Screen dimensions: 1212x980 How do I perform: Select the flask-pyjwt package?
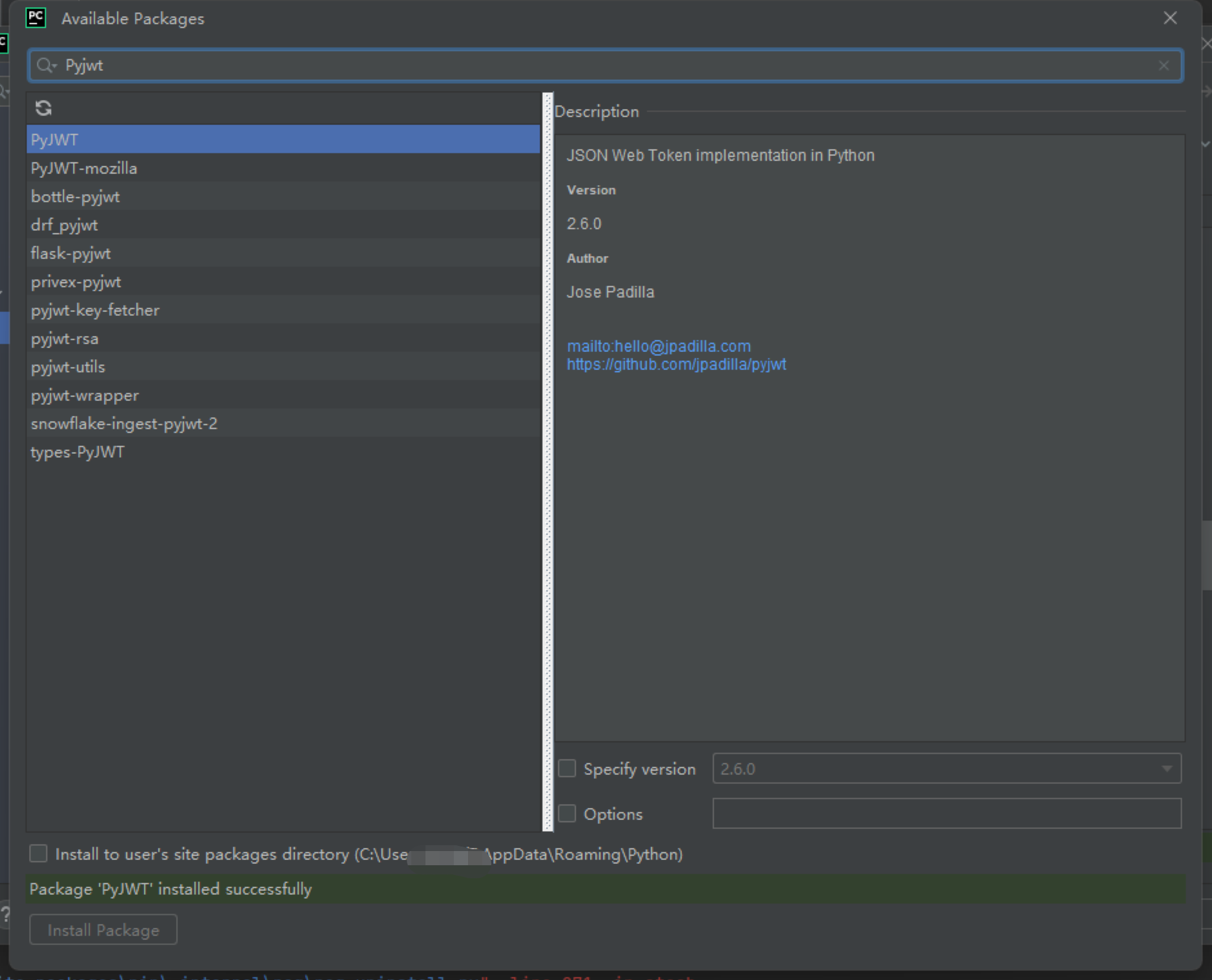pos(283,253)
